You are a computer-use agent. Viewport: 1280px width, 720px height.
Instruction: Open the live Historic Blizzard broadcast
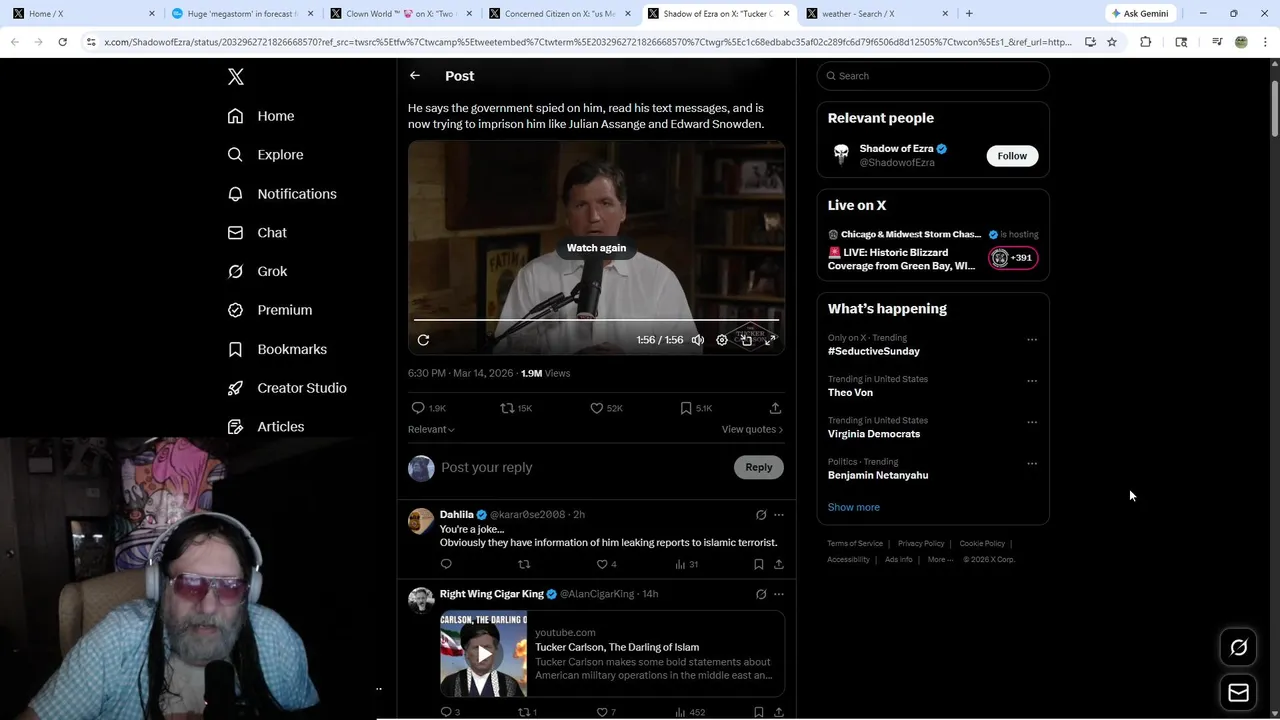tap(933, 251)
